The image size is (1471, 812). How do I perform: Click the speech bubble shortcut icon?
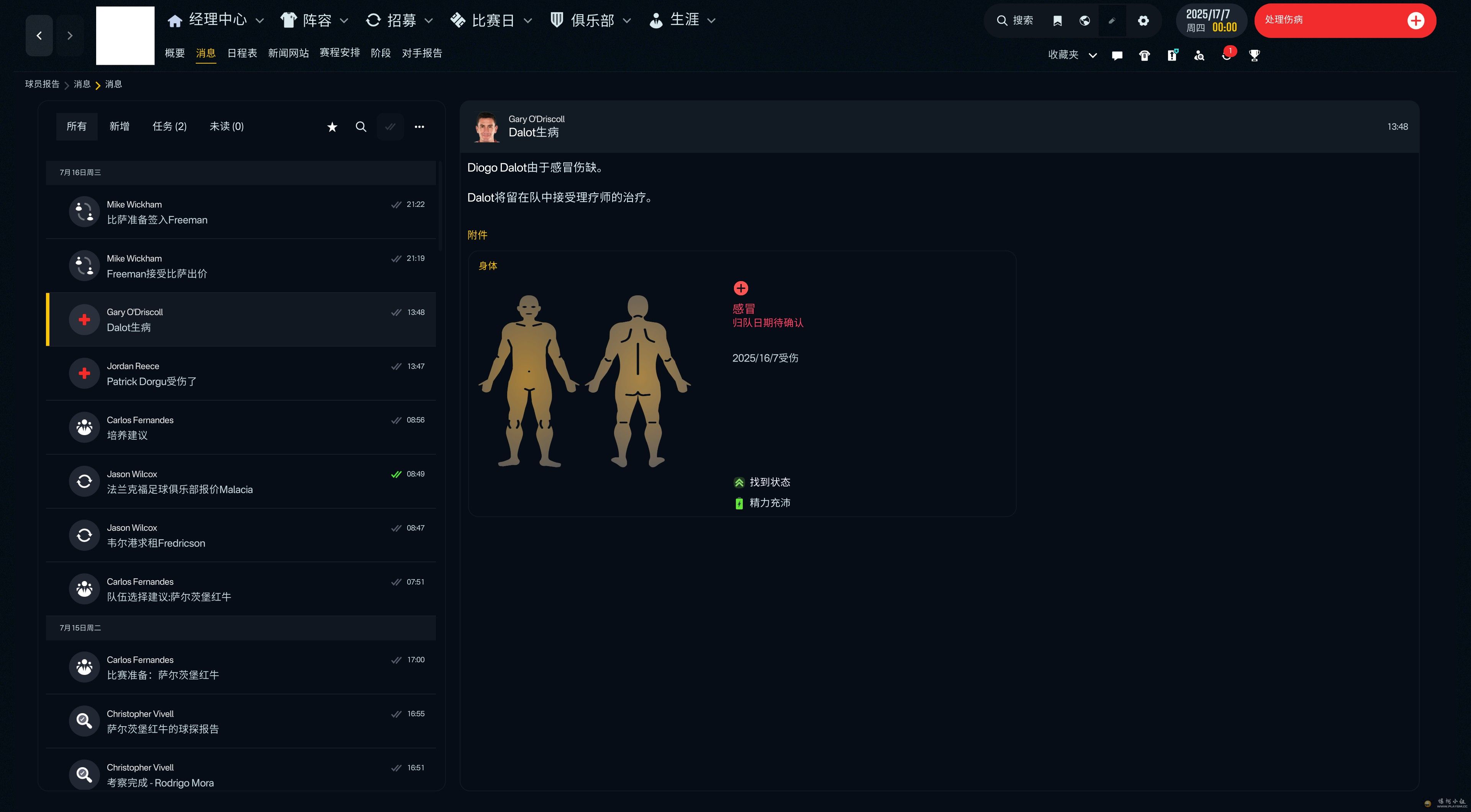[x=1117, y=56]
